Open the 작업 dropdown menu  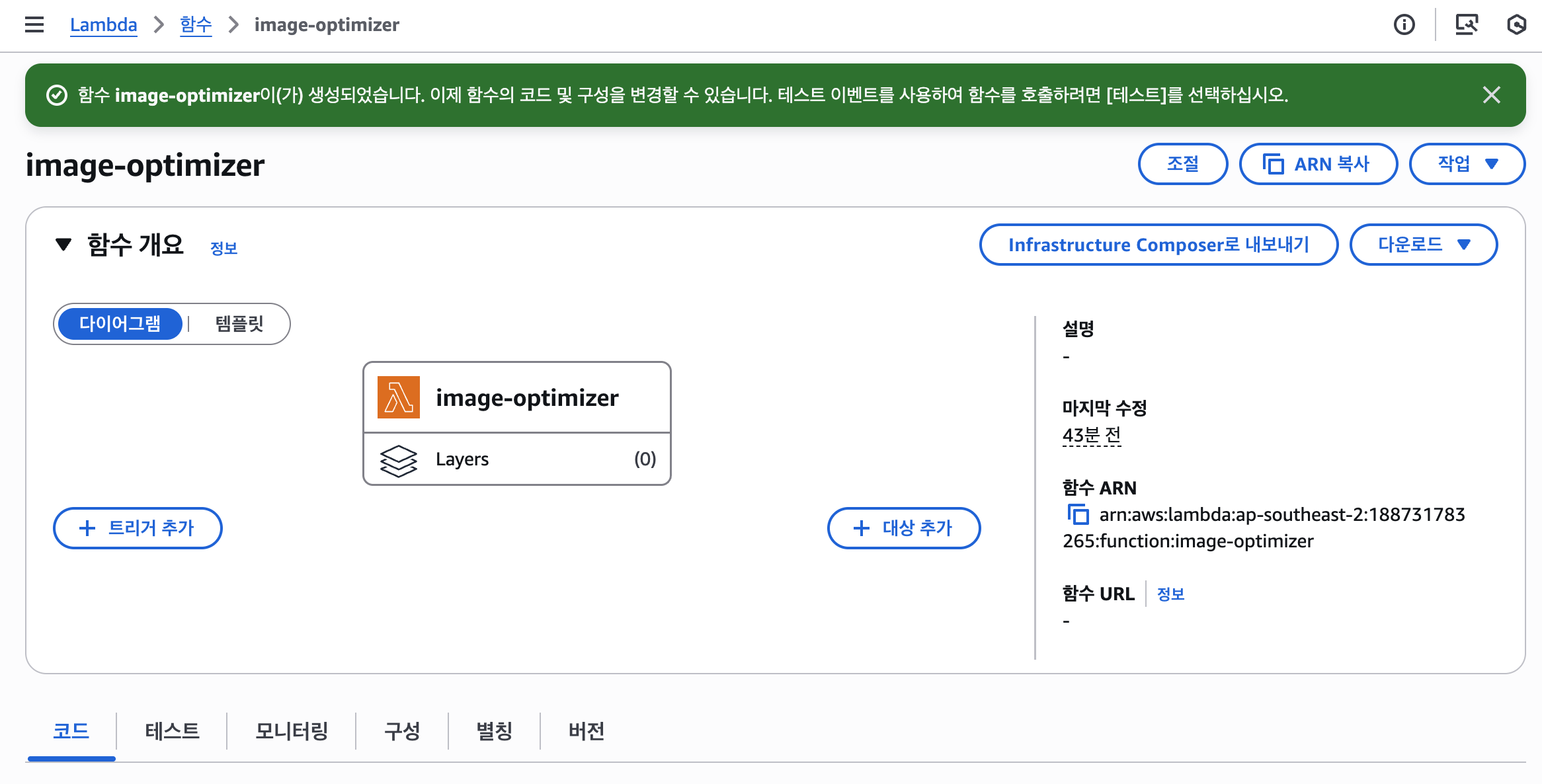point(1467,164)
